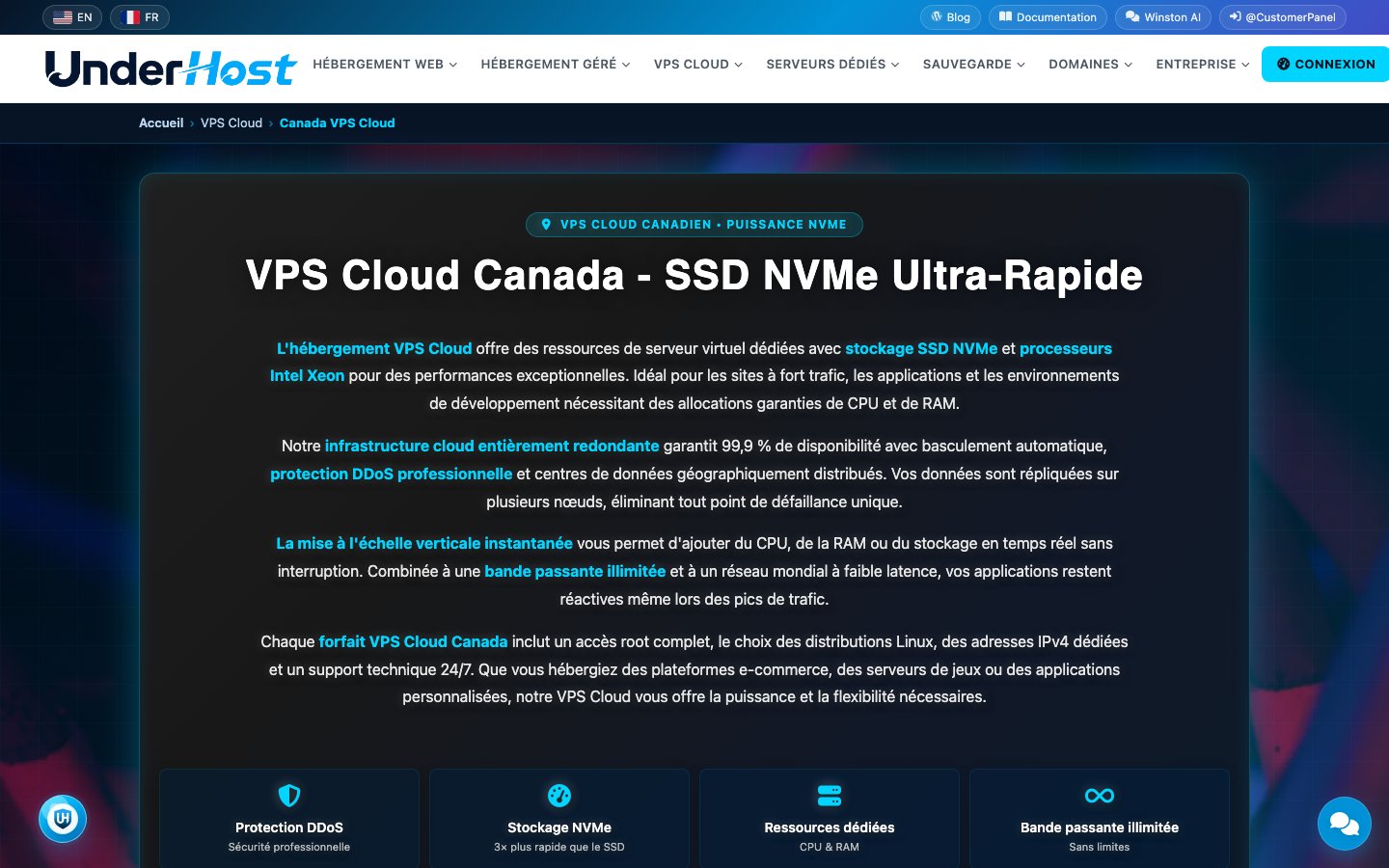Go to @CustomerPanel login link

1282,17
